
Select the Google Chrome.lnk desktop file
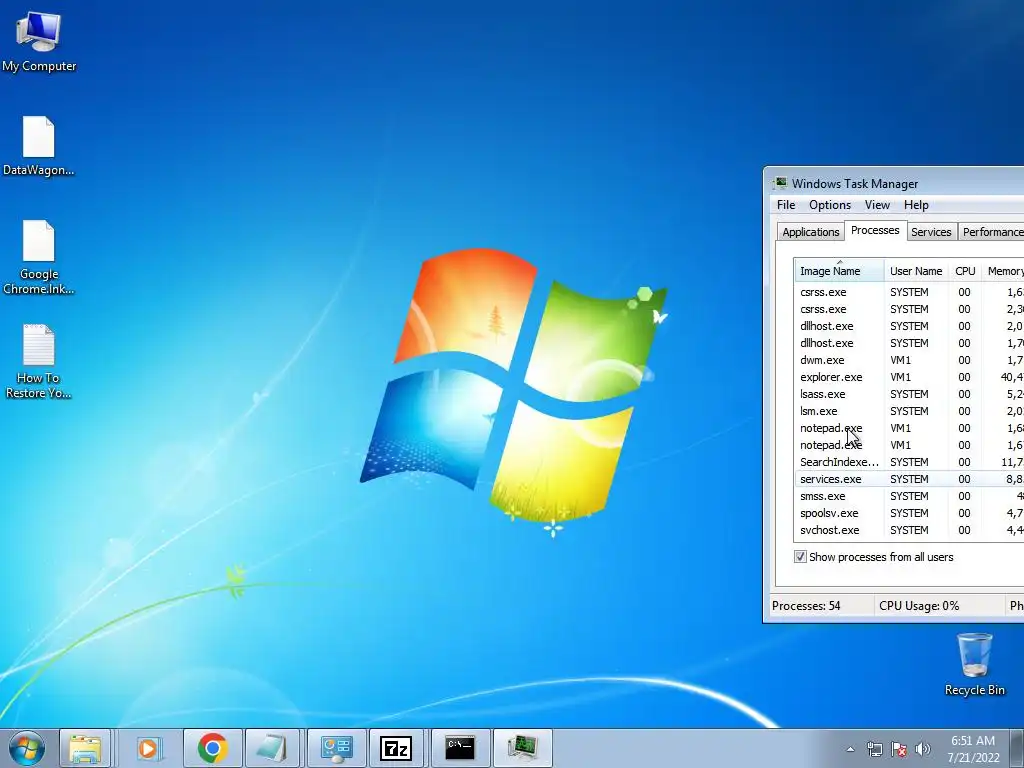pyautogui.click(x=39, y=257)
